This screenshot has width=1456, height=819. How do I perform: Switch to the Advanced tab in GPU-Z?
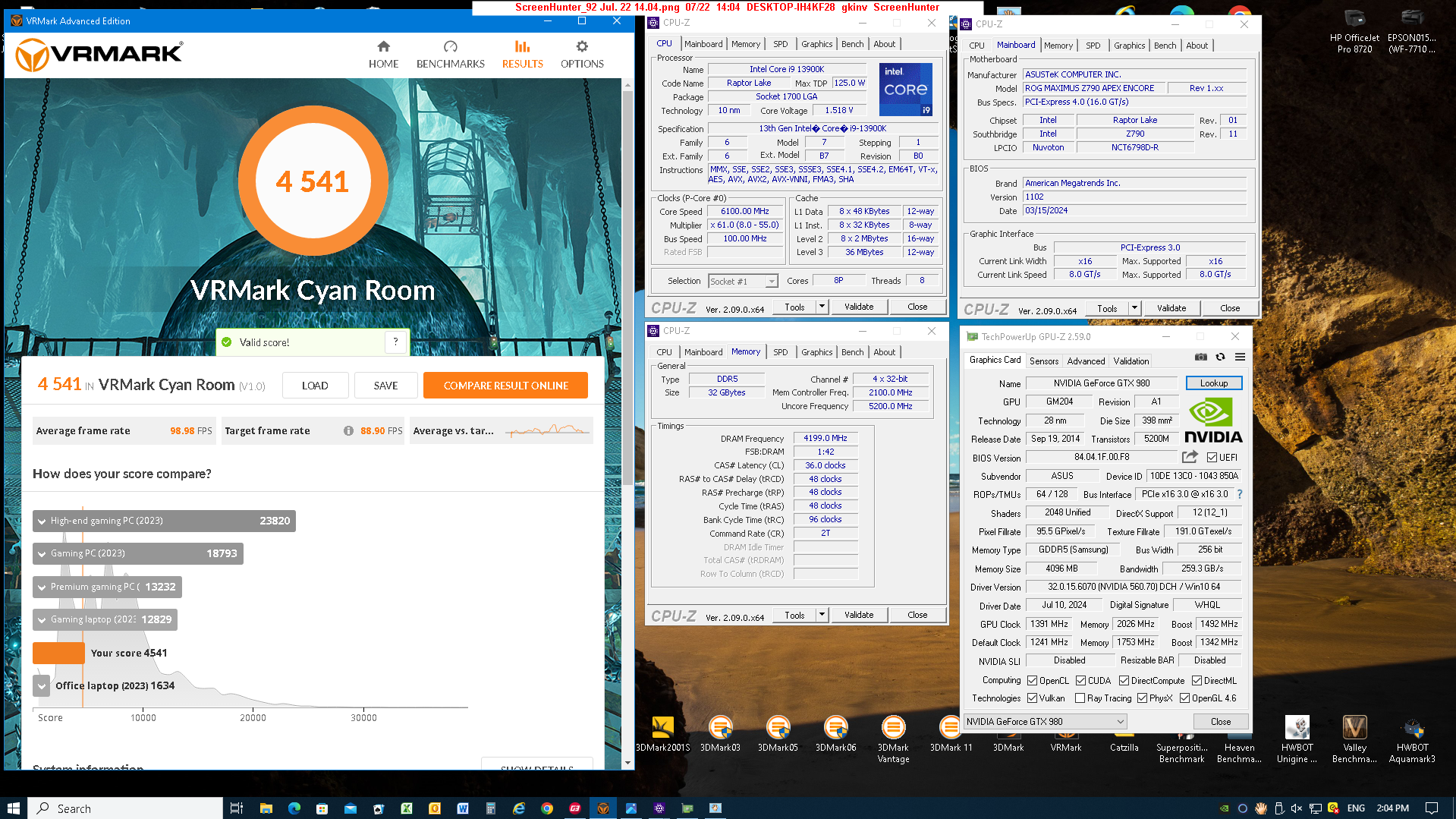[1086, 361]
